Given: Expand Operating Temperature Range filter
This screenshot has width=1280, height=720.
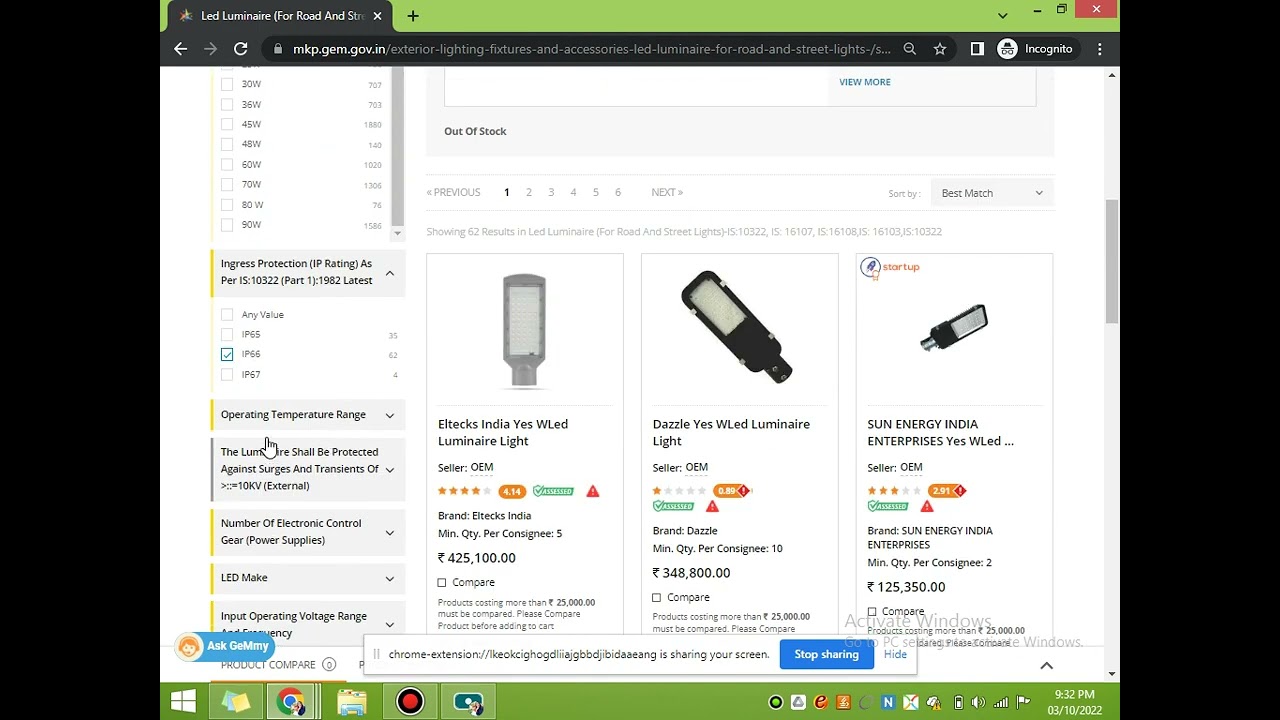Looking at the screenshot, I should click(308, 414).
